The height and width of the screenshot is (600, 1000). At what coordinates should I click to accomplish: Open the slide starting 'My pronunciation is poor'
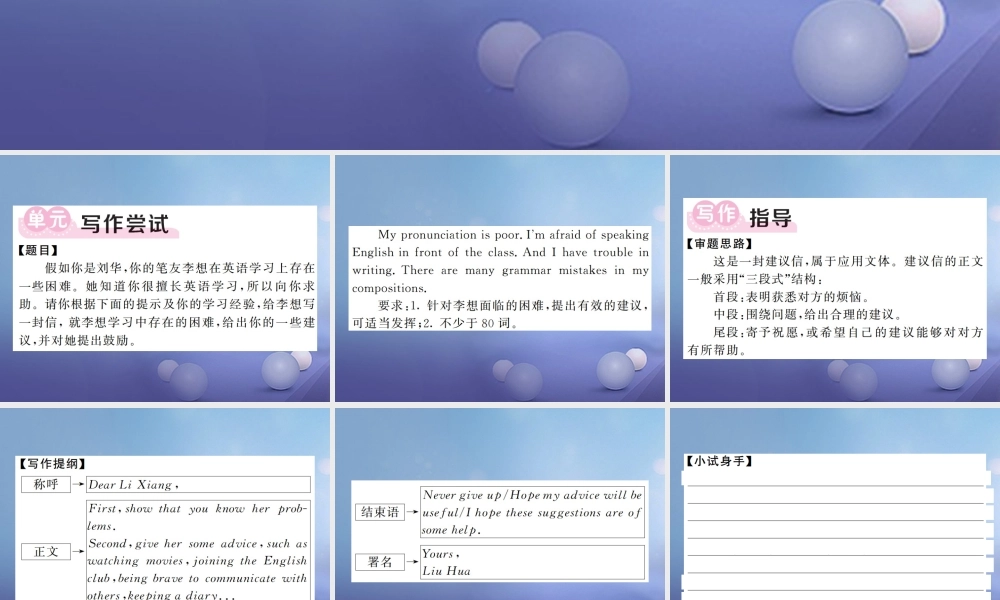tap(499, 278)
